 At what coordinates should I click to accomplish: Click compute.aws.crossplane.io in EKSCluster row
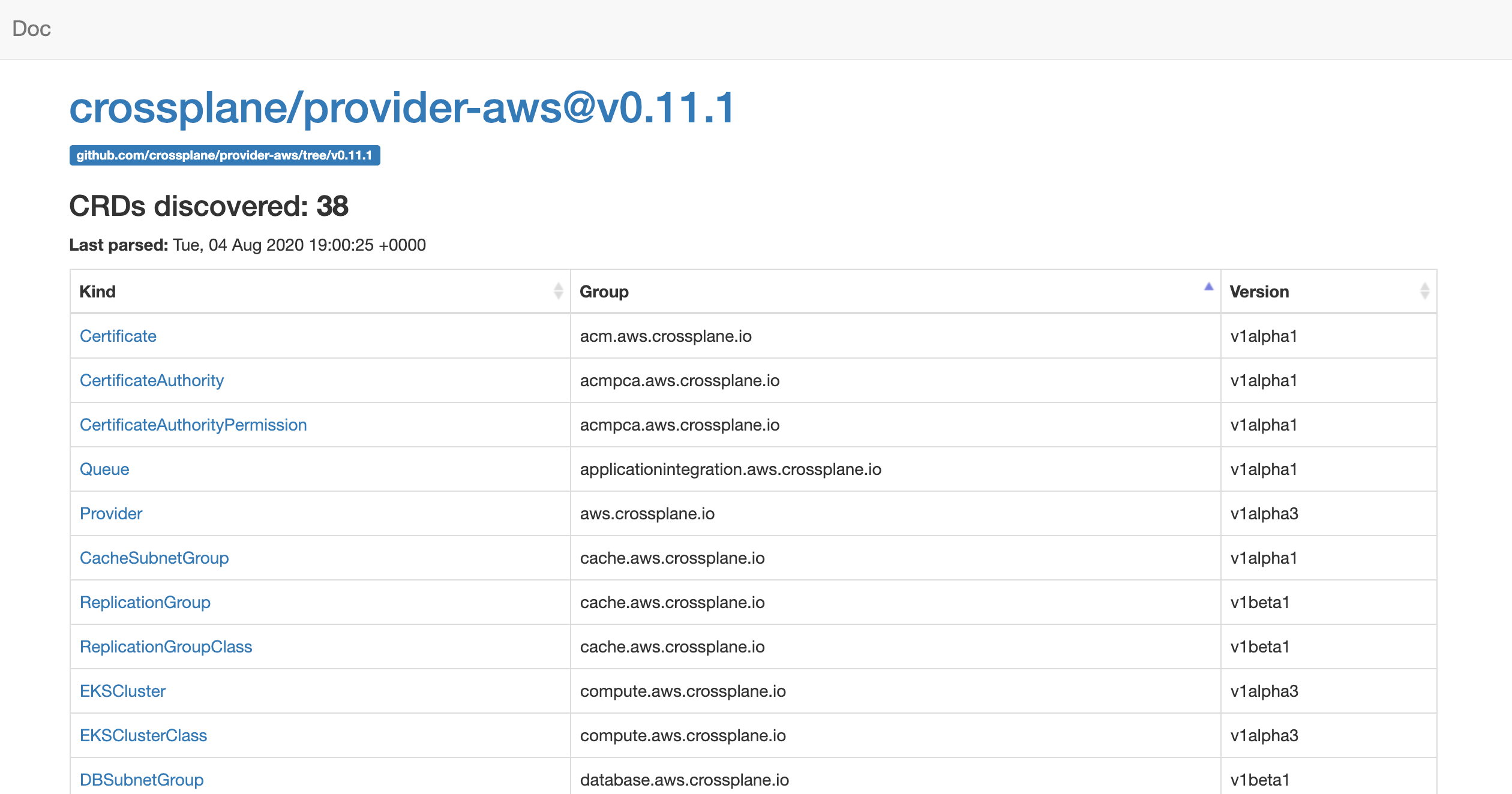[x=683, y=691]
